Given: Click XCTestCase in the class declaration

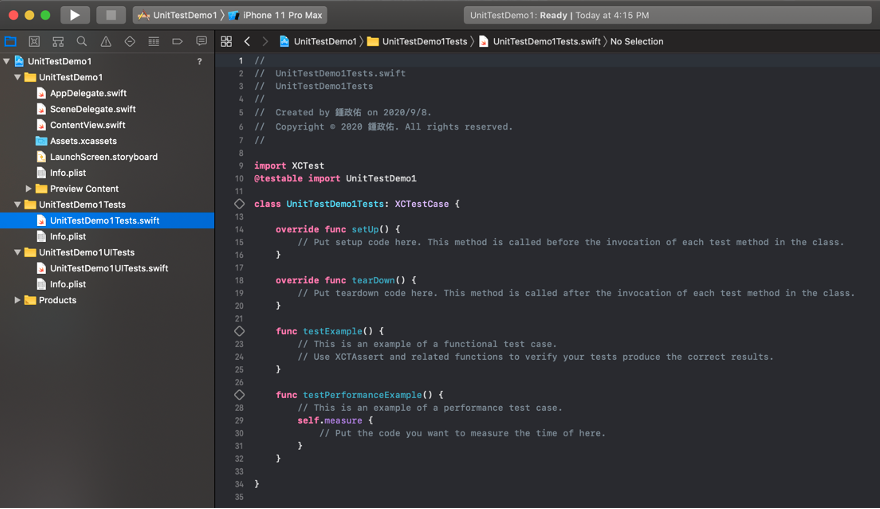Looking at the screenshot, I should [x=421, y=204].
